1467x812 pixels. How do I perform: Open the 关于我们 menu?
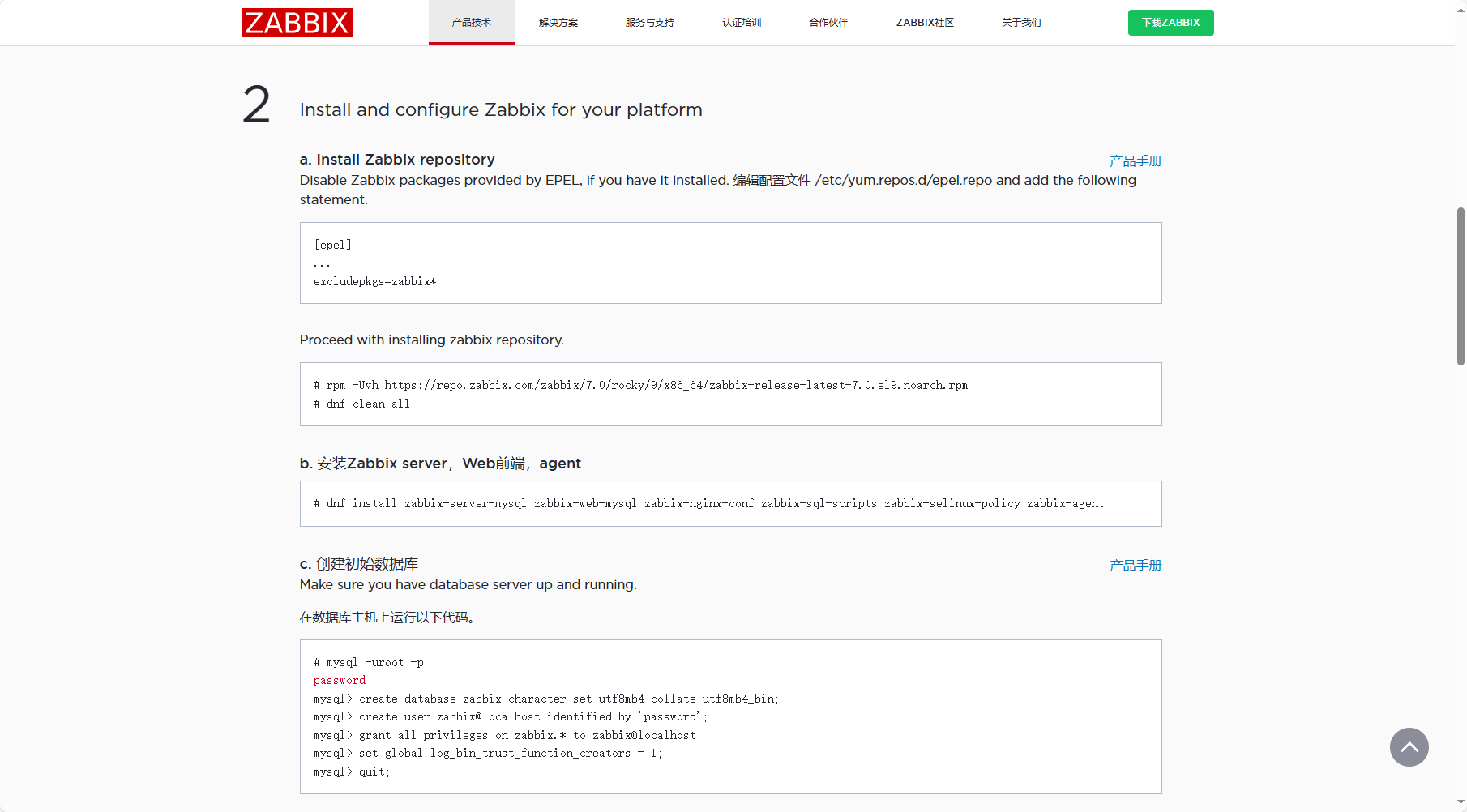(1021, 23)
